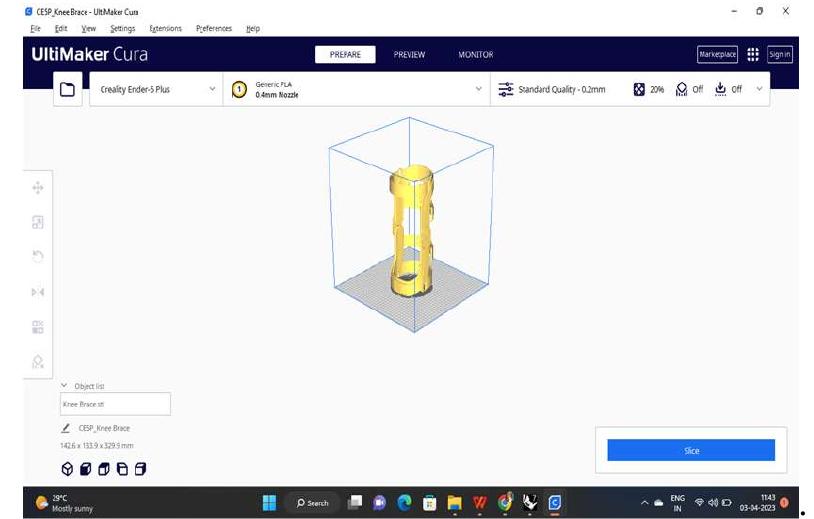Switch to the MONITOR stage tab
Viewport: 814px width, 519px height.
[x=476, y=54]
